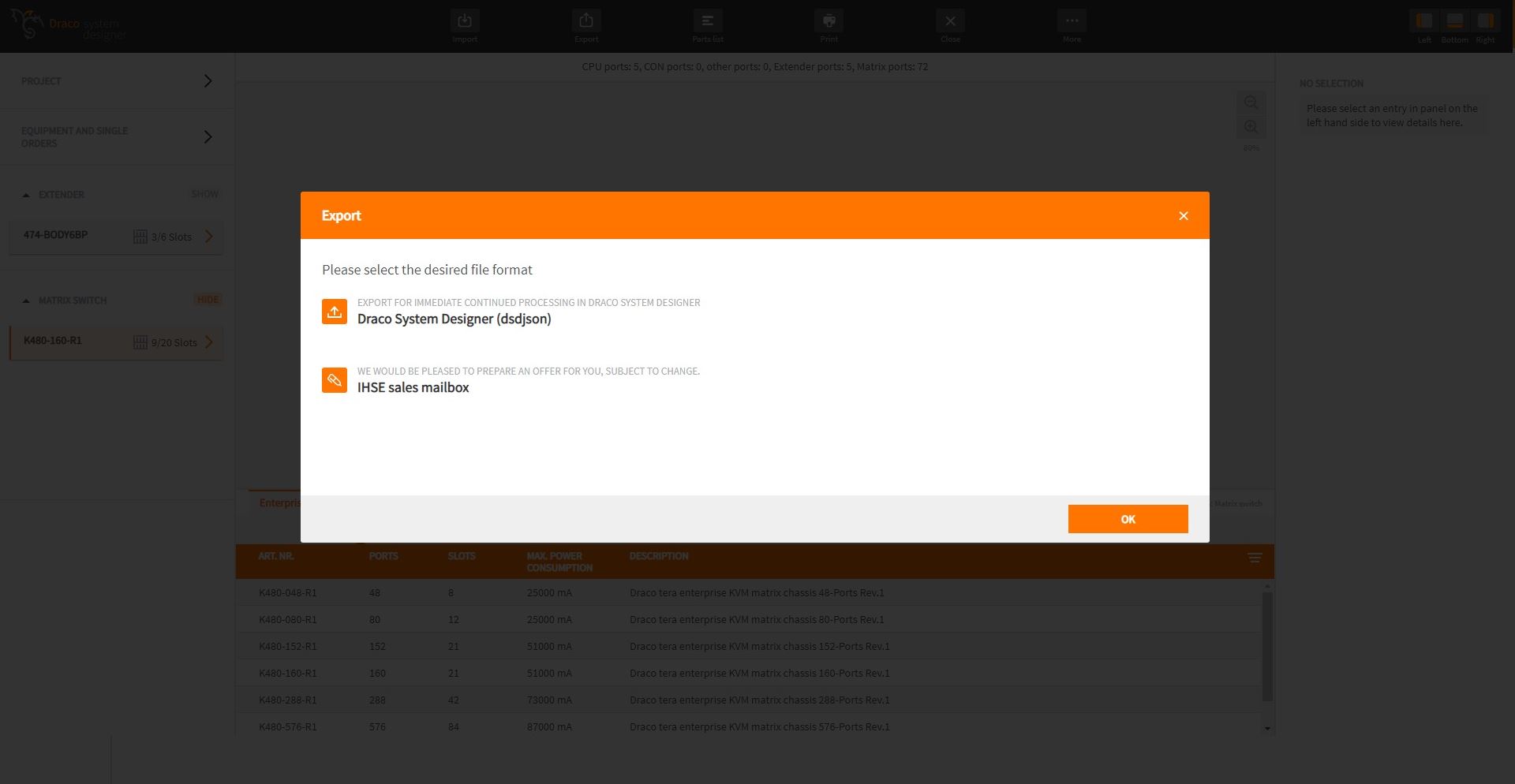Expand the PROJECT section
Viewport: 1515px width, 784px height.
point(208,81)
